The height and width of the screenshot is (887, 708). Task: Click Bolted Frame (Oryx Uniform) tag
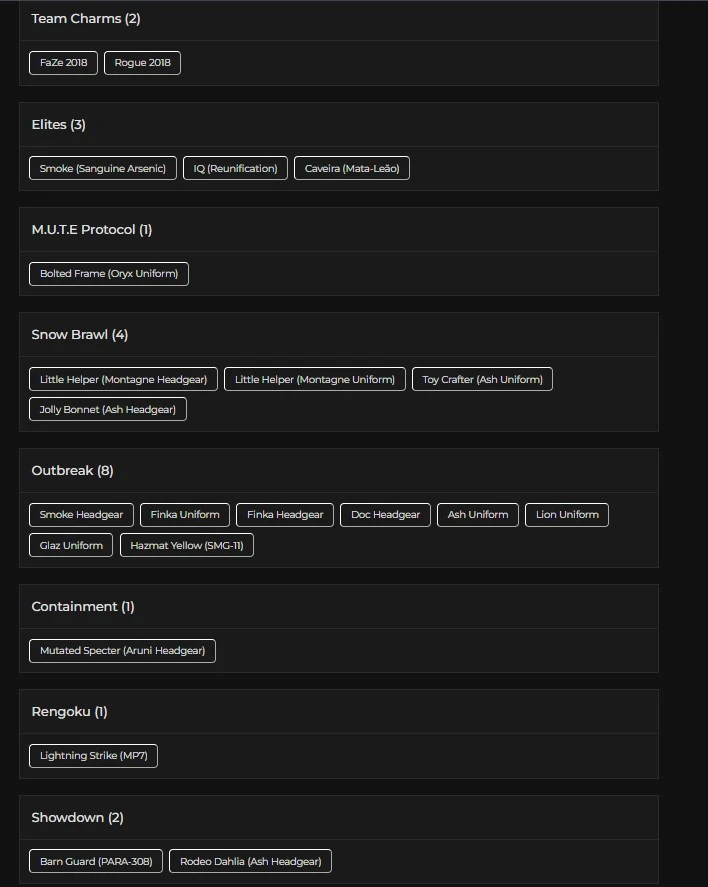point(109,273)
